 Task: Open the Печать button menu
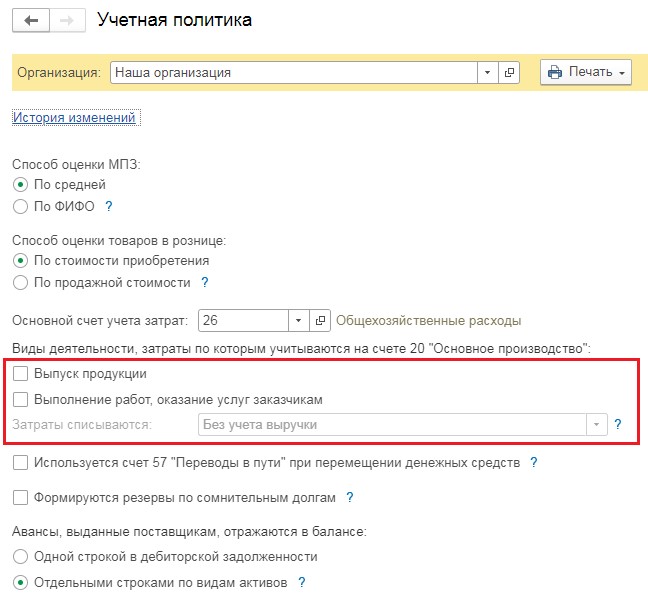(x=586, y=73)
